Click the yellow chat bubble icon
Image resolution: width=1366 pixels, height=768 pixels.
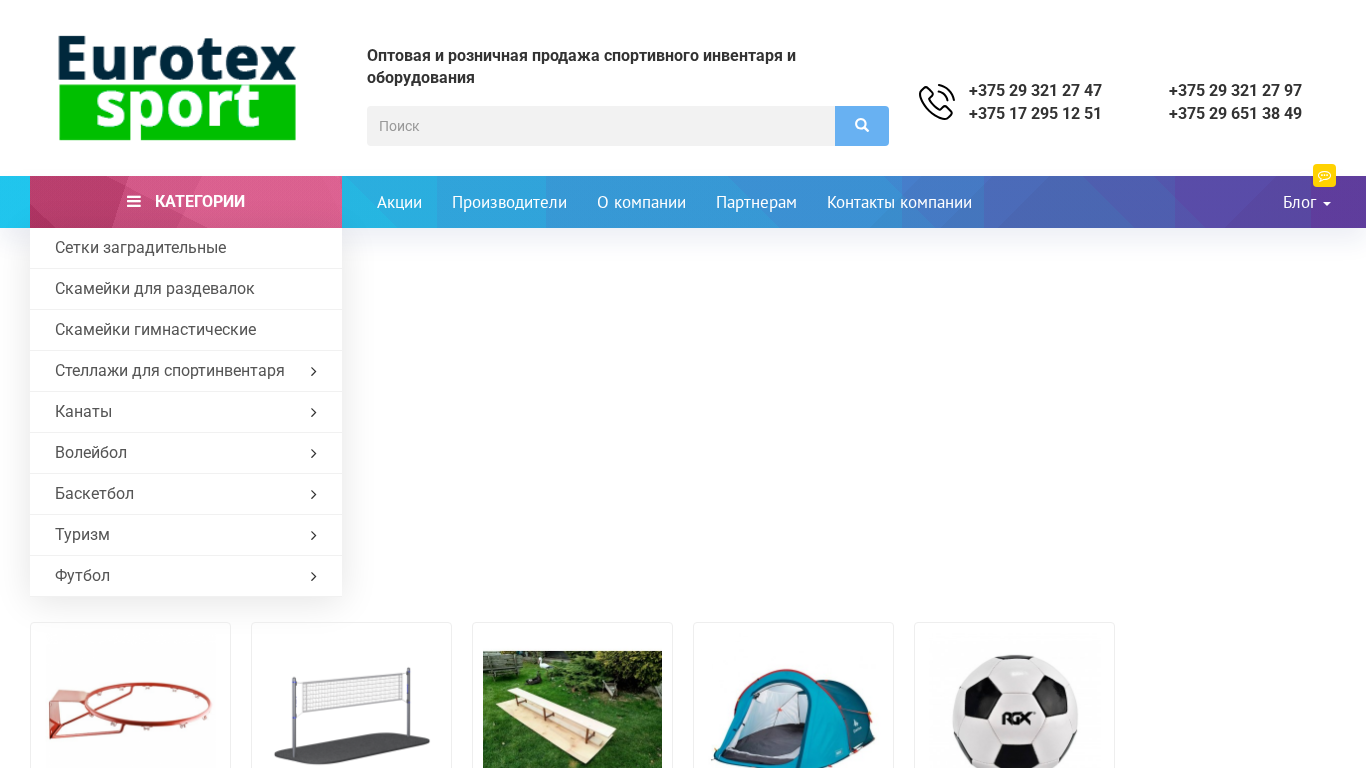coord(1324,176)
